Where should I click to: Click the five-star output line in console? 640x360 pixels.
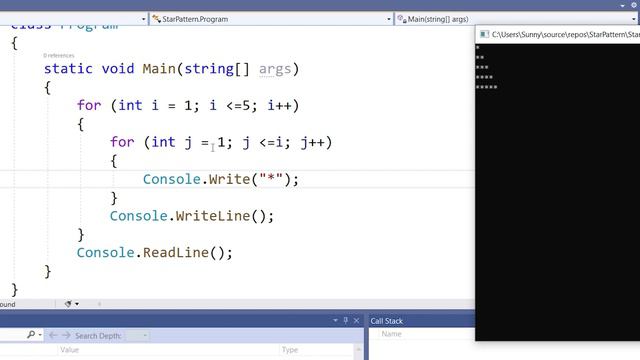(x=487, y=87)
